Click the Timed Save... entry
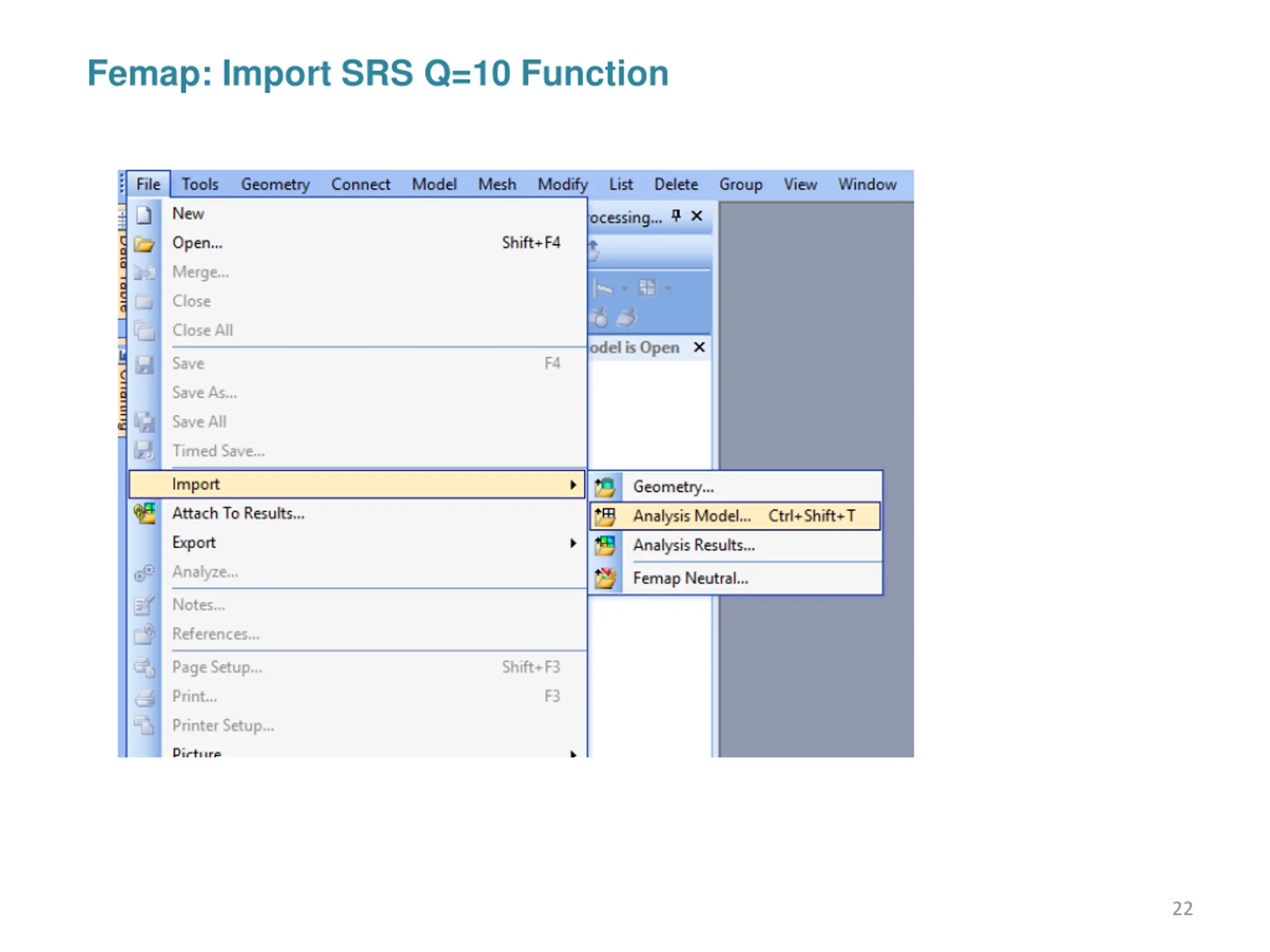 pos(357,451)
